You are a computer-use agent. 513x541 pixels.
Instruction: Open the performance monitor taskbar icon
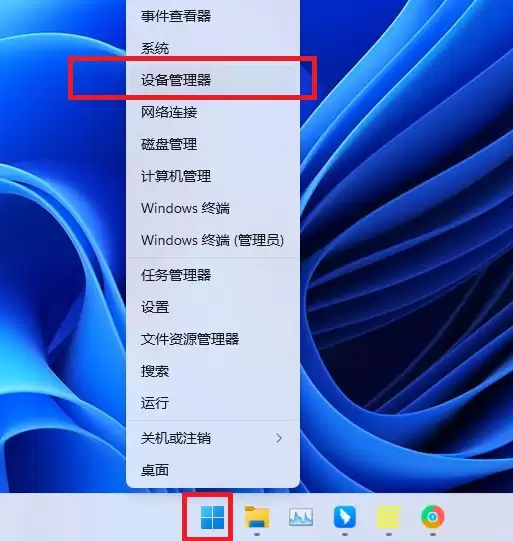pyautogui.click(x=301, y=517)
